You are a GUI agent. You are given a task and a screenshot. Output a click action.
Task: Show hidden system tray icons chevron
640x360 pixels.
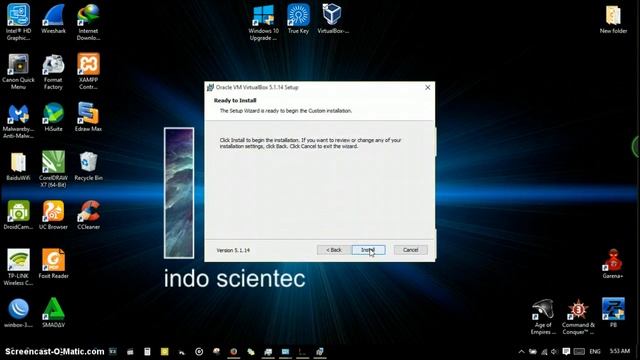(x=521, y=351)
